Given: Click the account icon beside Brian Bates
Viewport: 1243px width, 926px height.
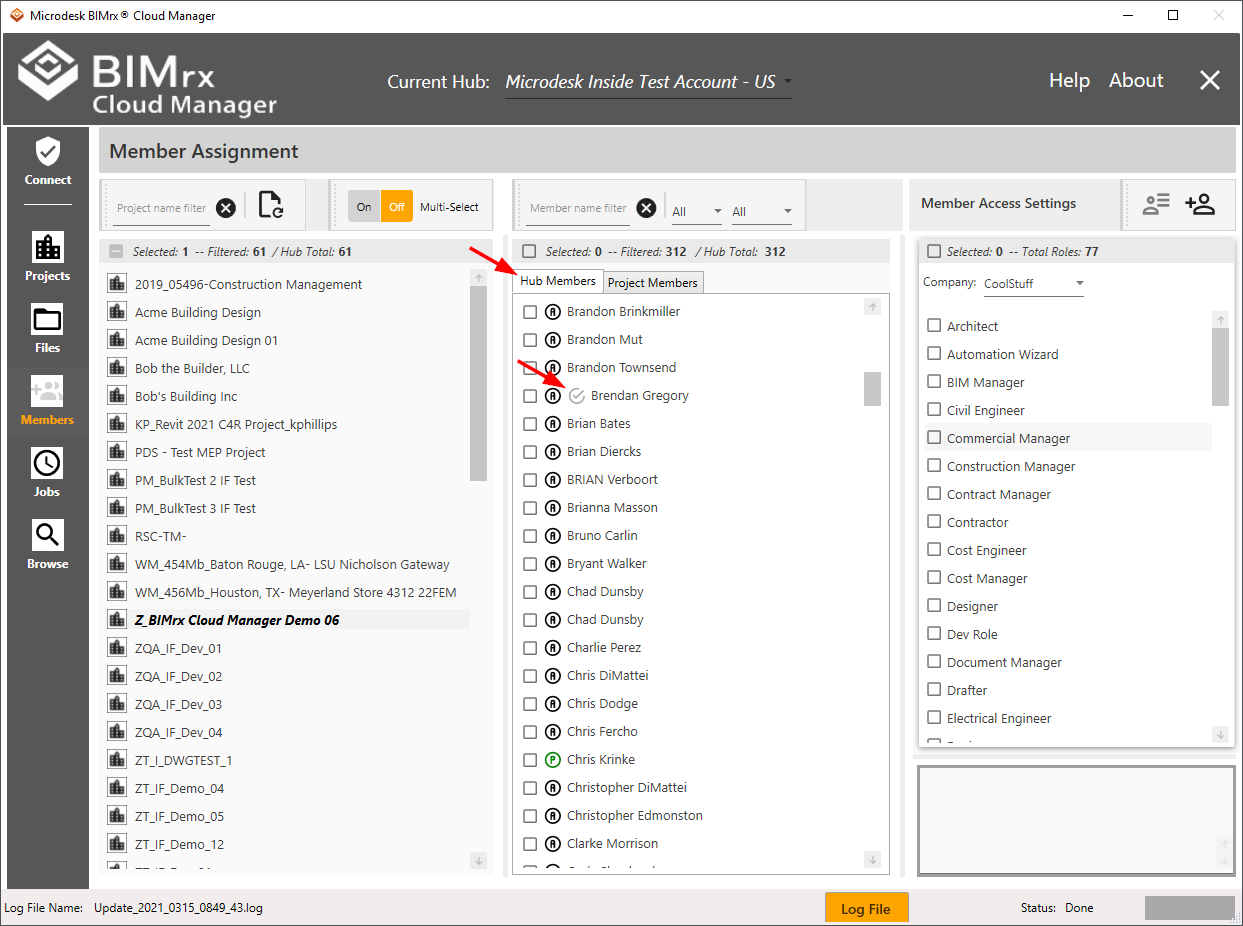Looking at the screenshot, I should pyautogui.click(x=552, y=424).
